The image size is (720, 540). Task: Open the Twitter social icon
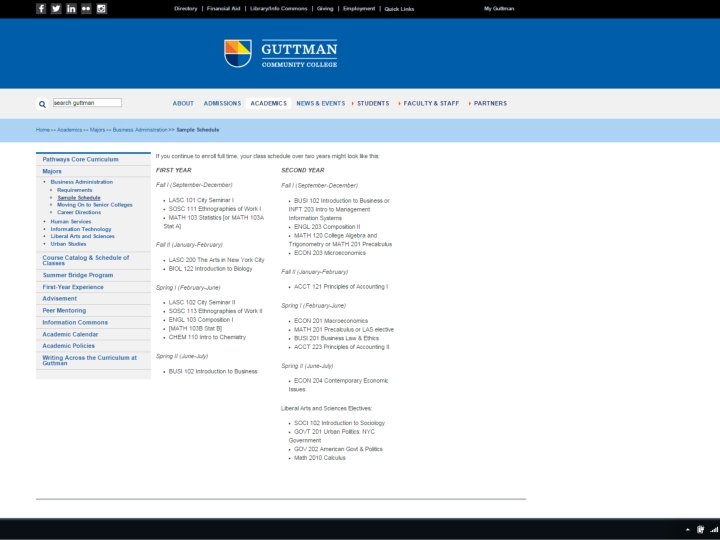[56, 8]
